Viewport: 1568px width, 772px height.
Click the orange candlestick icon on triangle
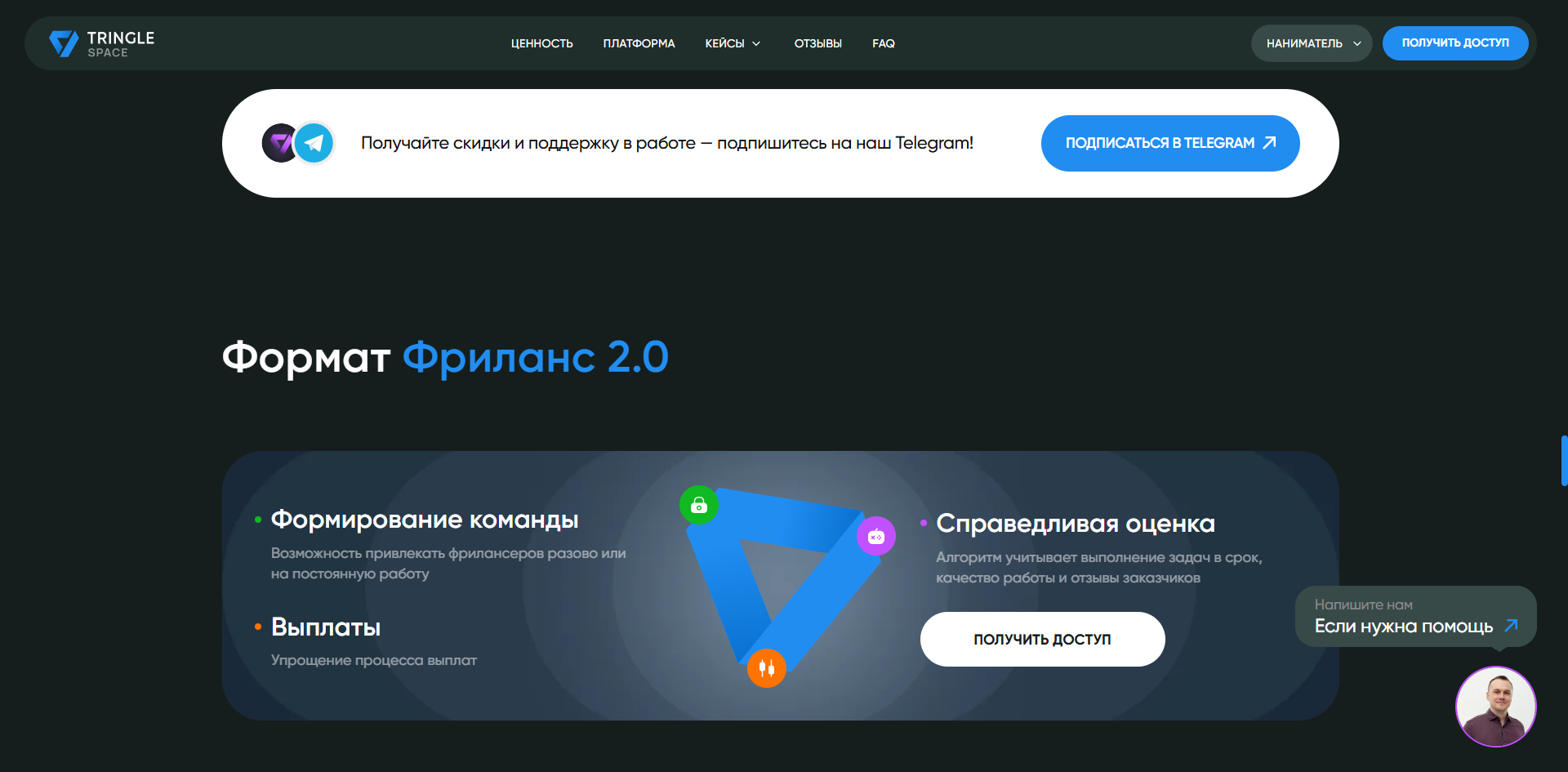[x=767, y=668]
